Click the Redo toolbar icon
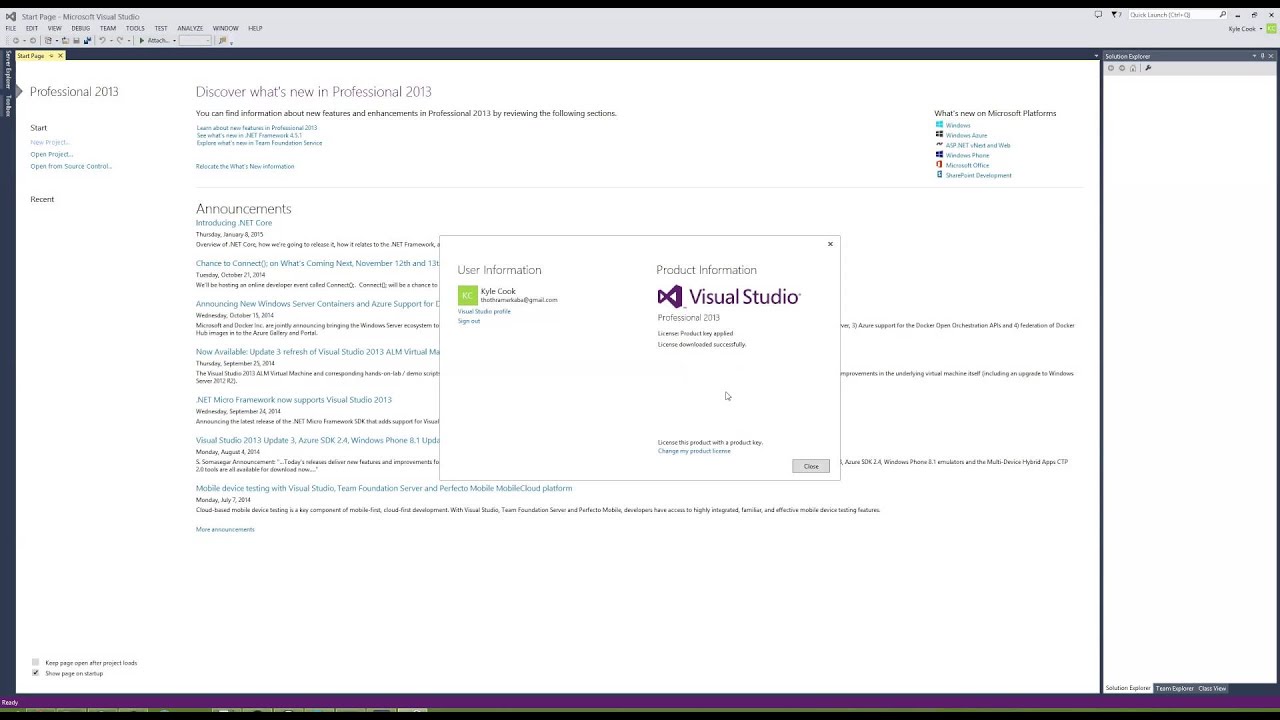This screenshot has height=720, width=1280. 120,41
